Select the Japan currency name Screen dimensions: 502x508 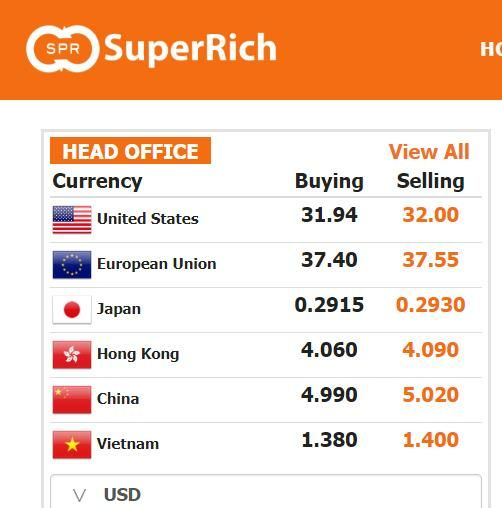tap(119, 309)
